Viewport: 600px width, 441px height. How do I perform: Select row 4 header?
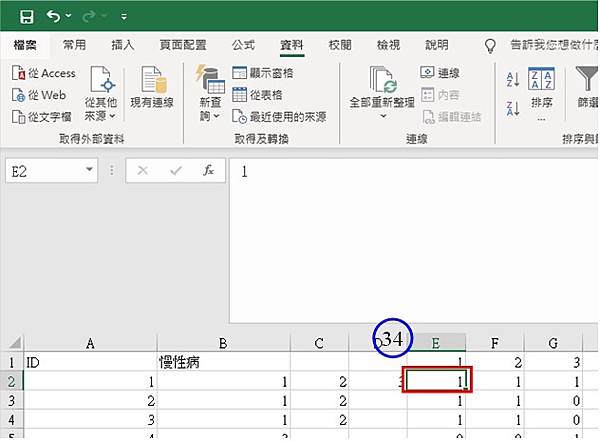(12, 420)
